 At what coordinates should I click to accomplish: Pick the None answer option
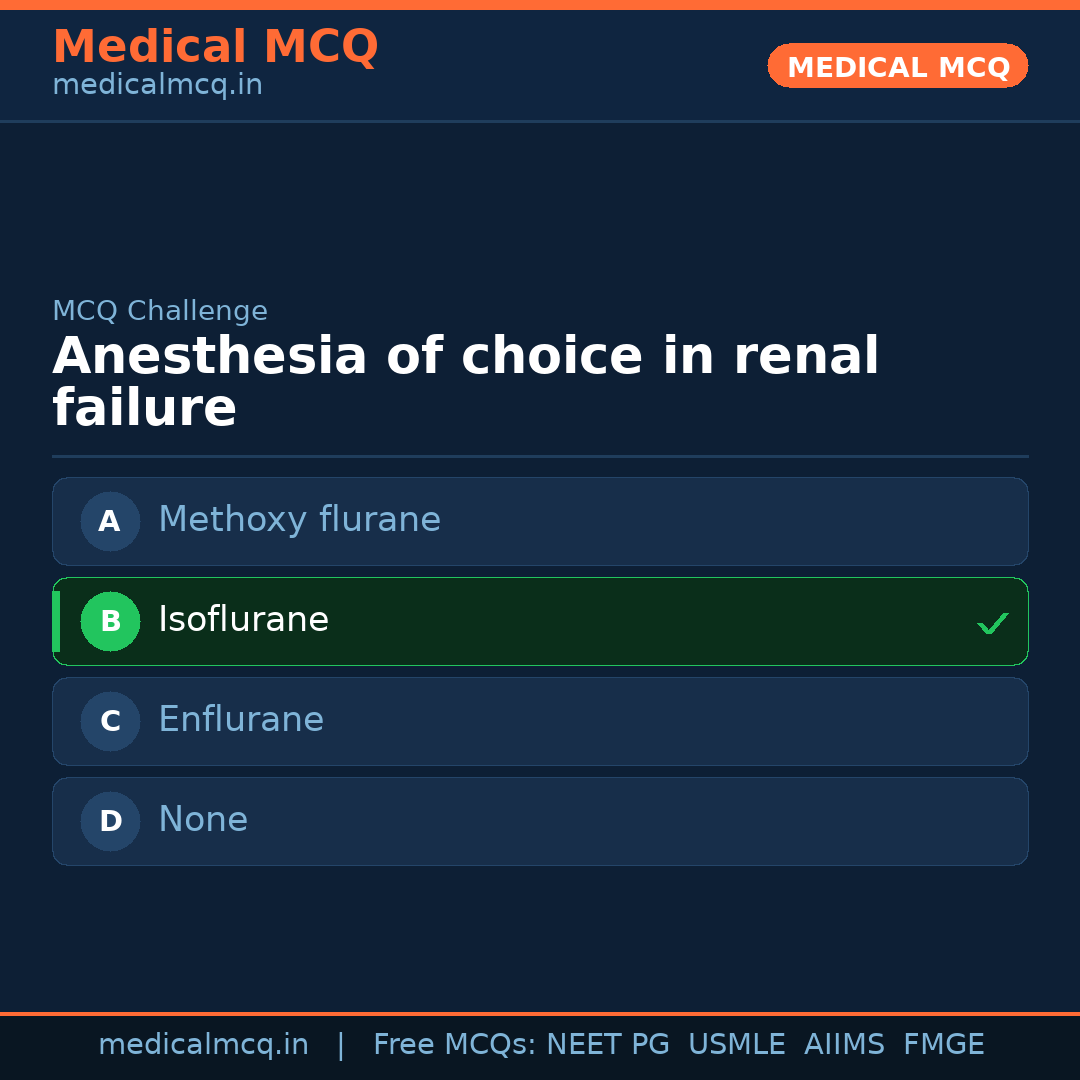[203, 820]
